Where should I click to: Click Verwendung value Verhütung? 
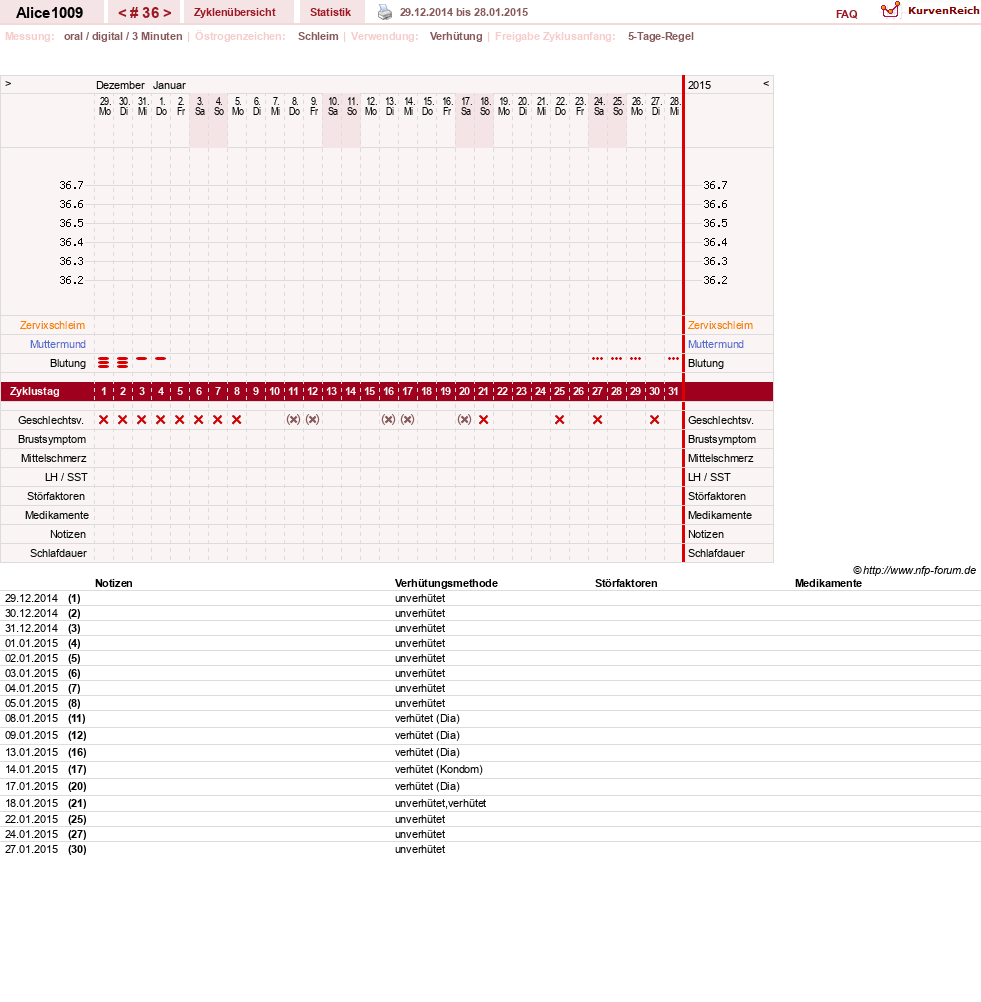click(x=456, y=36)
